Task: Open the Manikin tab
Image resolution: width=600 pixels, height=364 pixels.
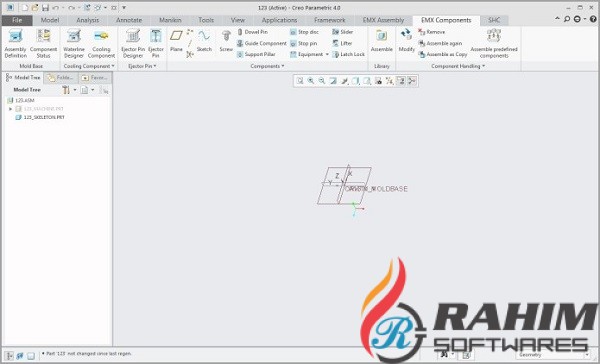Action: click(170, 20)
